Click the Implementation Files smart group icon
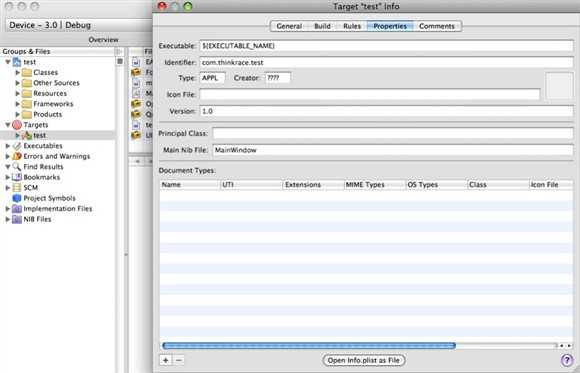Screen dimensions: 580x373 click(17, 209)
